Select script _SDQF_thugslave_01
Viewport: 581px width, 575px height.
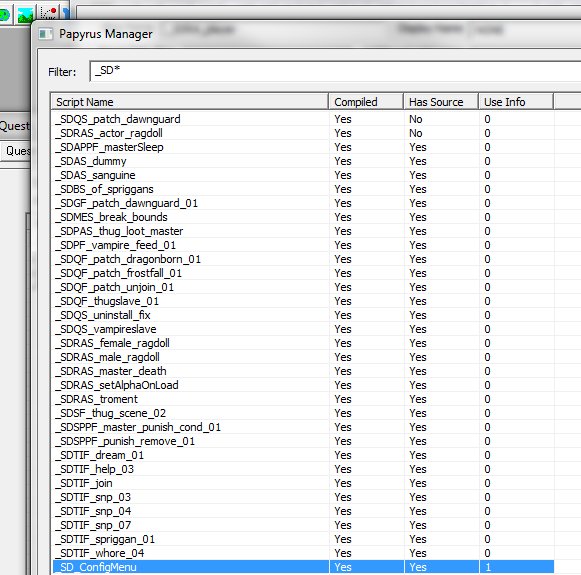[107, 302]
